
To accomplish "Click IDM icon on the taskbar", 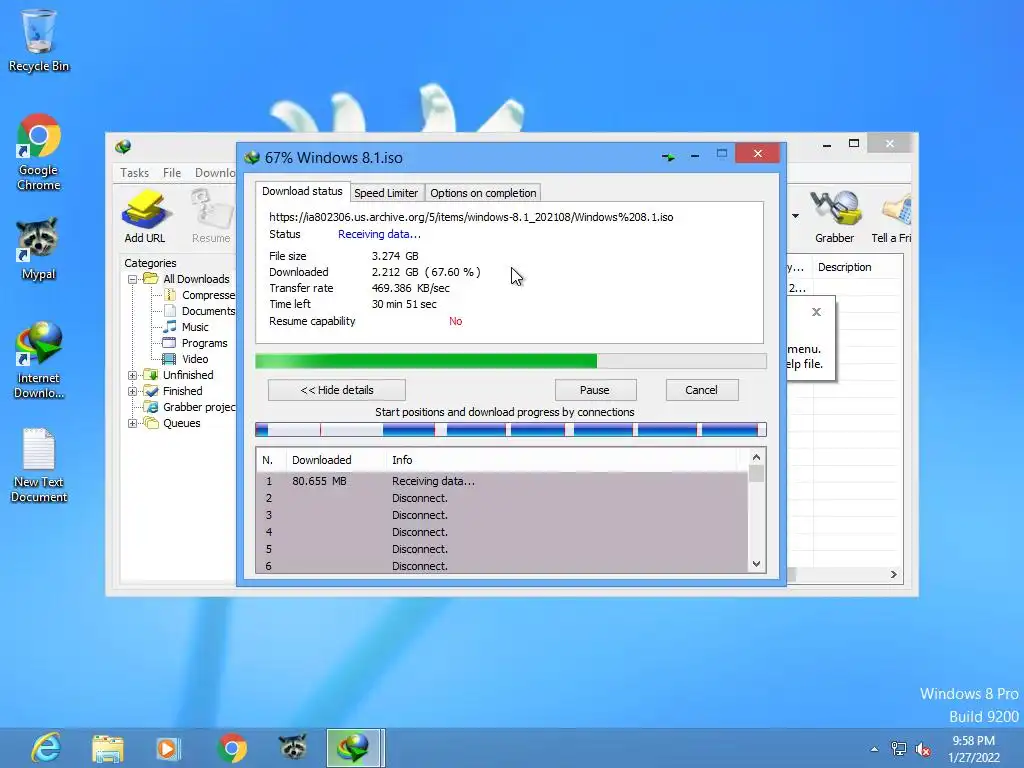I will point(353,748).
